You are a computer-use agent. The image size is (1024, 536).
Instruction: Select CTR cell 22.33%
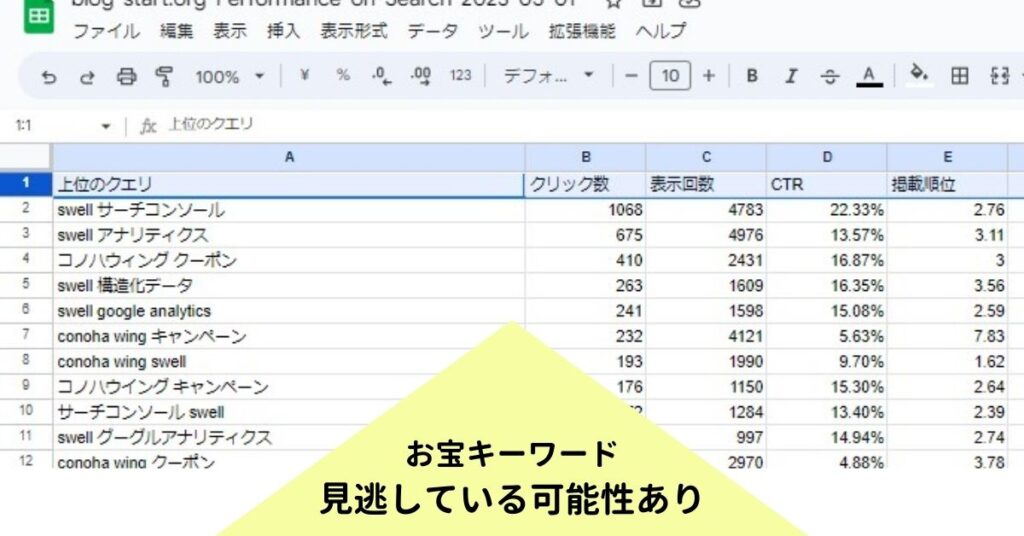pos(827,210)
